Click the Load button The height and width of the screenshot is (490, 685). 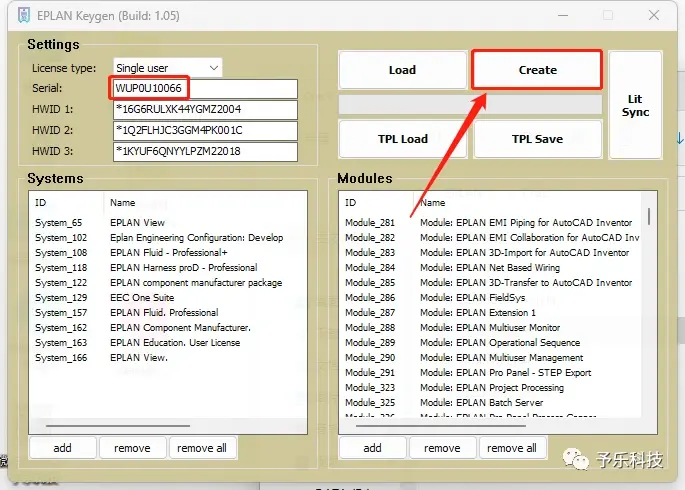pyautogui.click(x=402, y=70)
